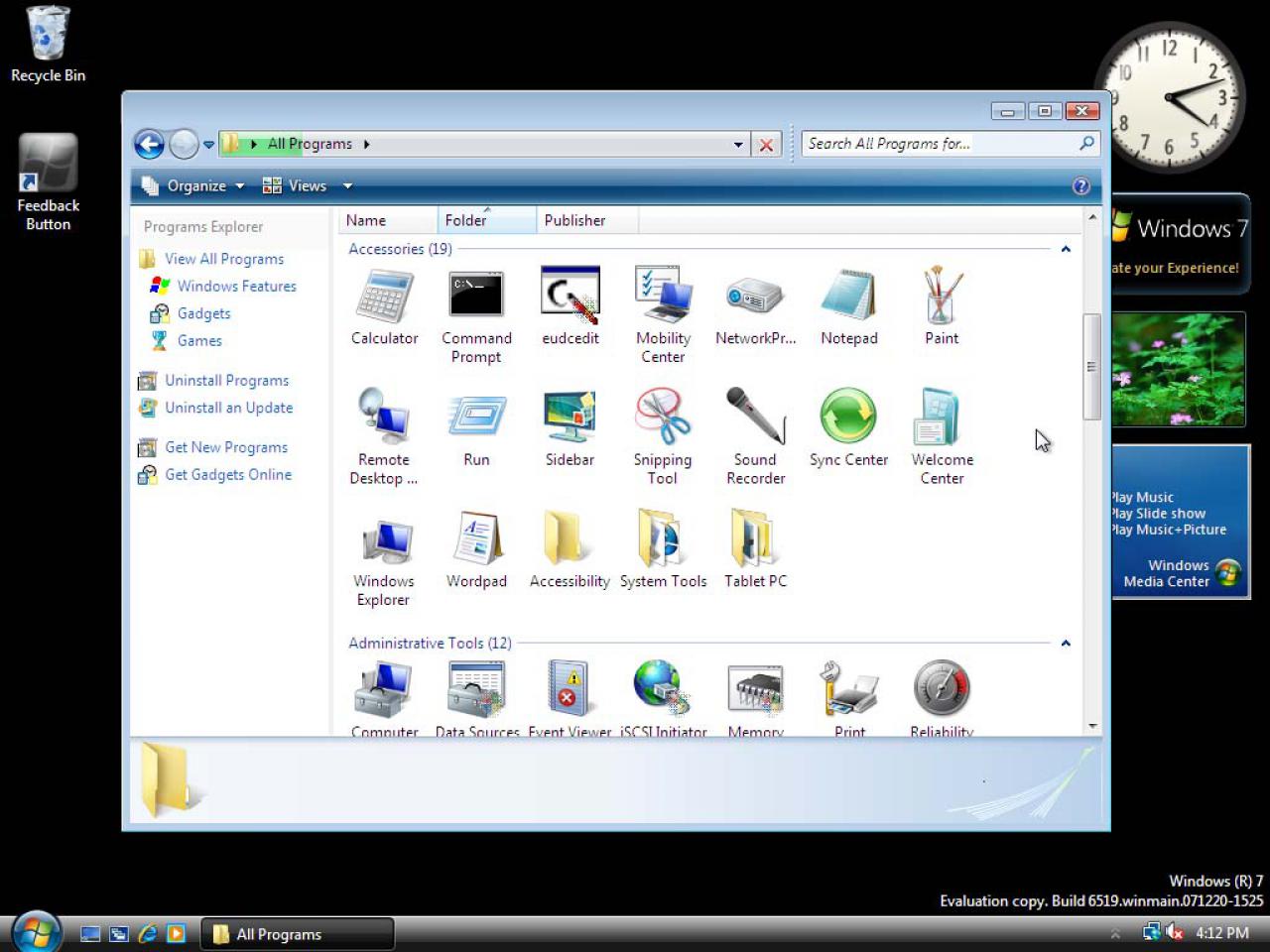Open Mobility Center icon
Viewport: 1270px width, 952px height.
pos(663,296)
